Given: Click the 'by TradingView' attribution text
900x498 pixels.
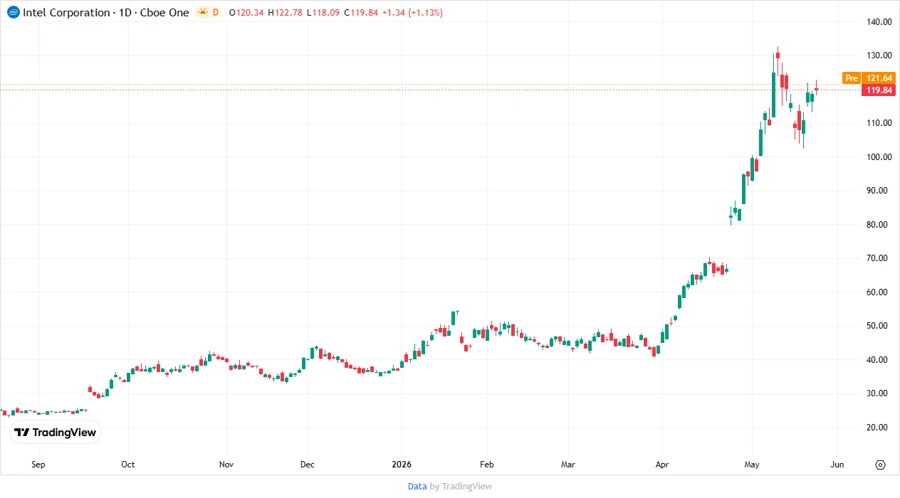Looking at the screenshot, I should click(x=461, y=487).
